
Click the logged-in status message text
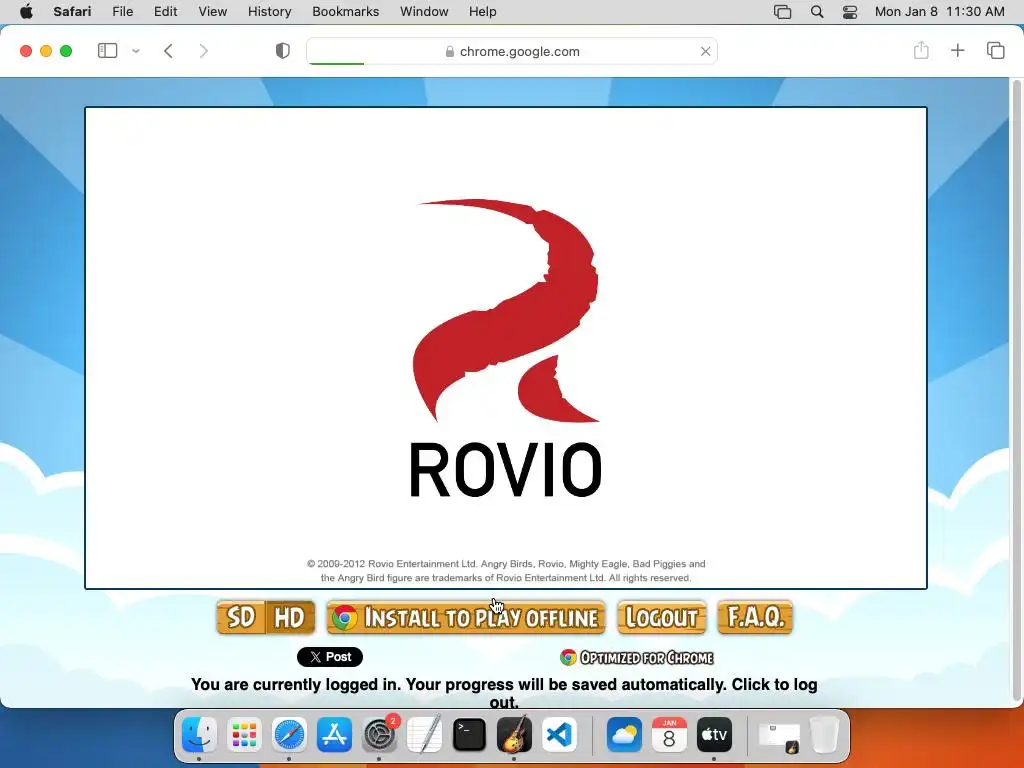click(x=504, y=692)
